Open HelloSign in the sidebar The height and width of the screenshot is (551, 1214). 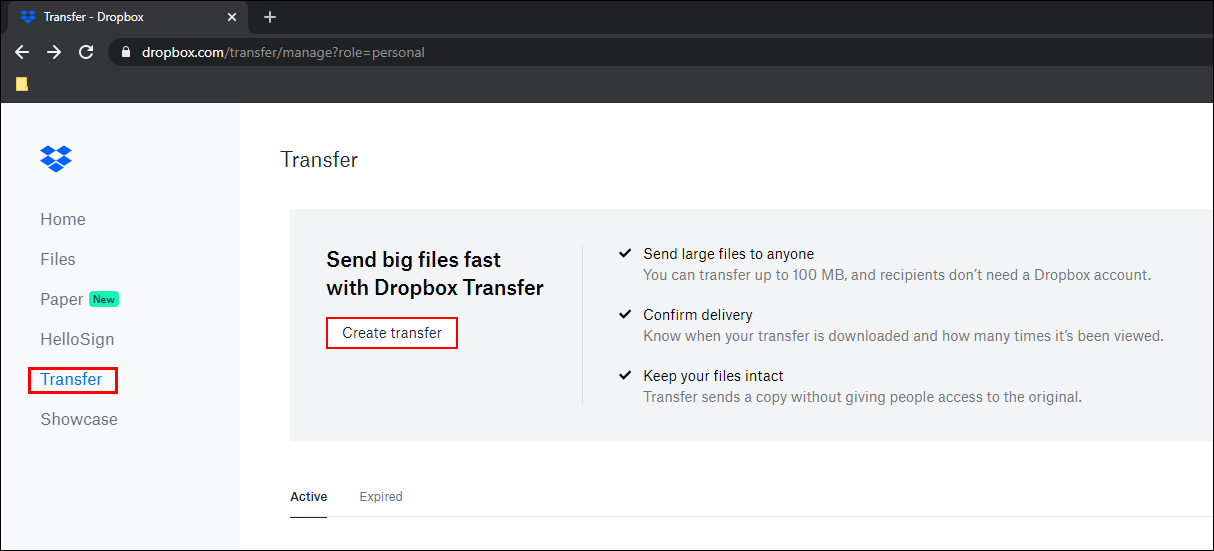[78, 339]
